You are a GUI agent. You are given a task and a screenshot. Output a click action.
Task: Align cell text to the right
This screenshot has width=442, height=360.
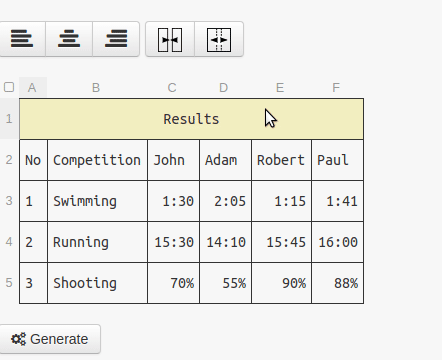coord(116,39)
